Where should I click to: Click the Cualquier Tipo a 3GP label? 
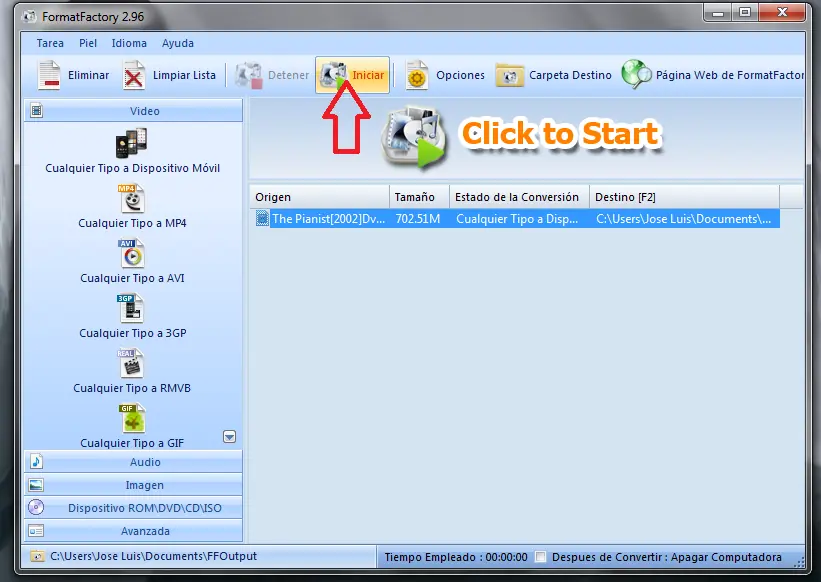[x=132, y=333]
